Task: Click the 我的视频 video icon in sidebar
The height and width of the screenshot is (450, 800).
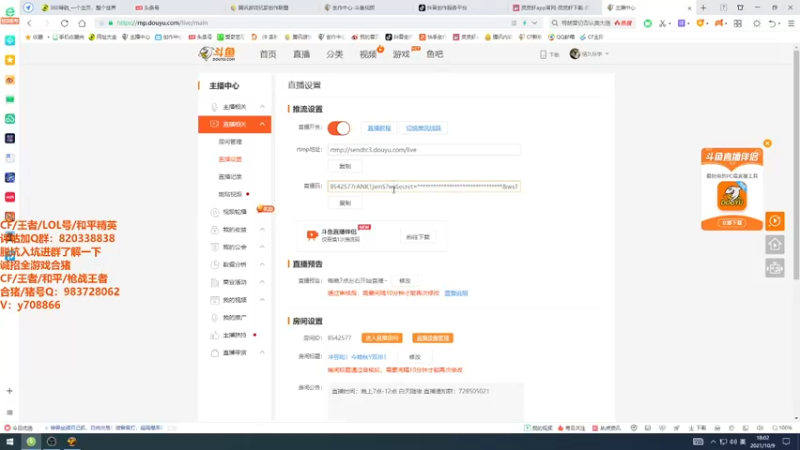Action: click(214, 300)
